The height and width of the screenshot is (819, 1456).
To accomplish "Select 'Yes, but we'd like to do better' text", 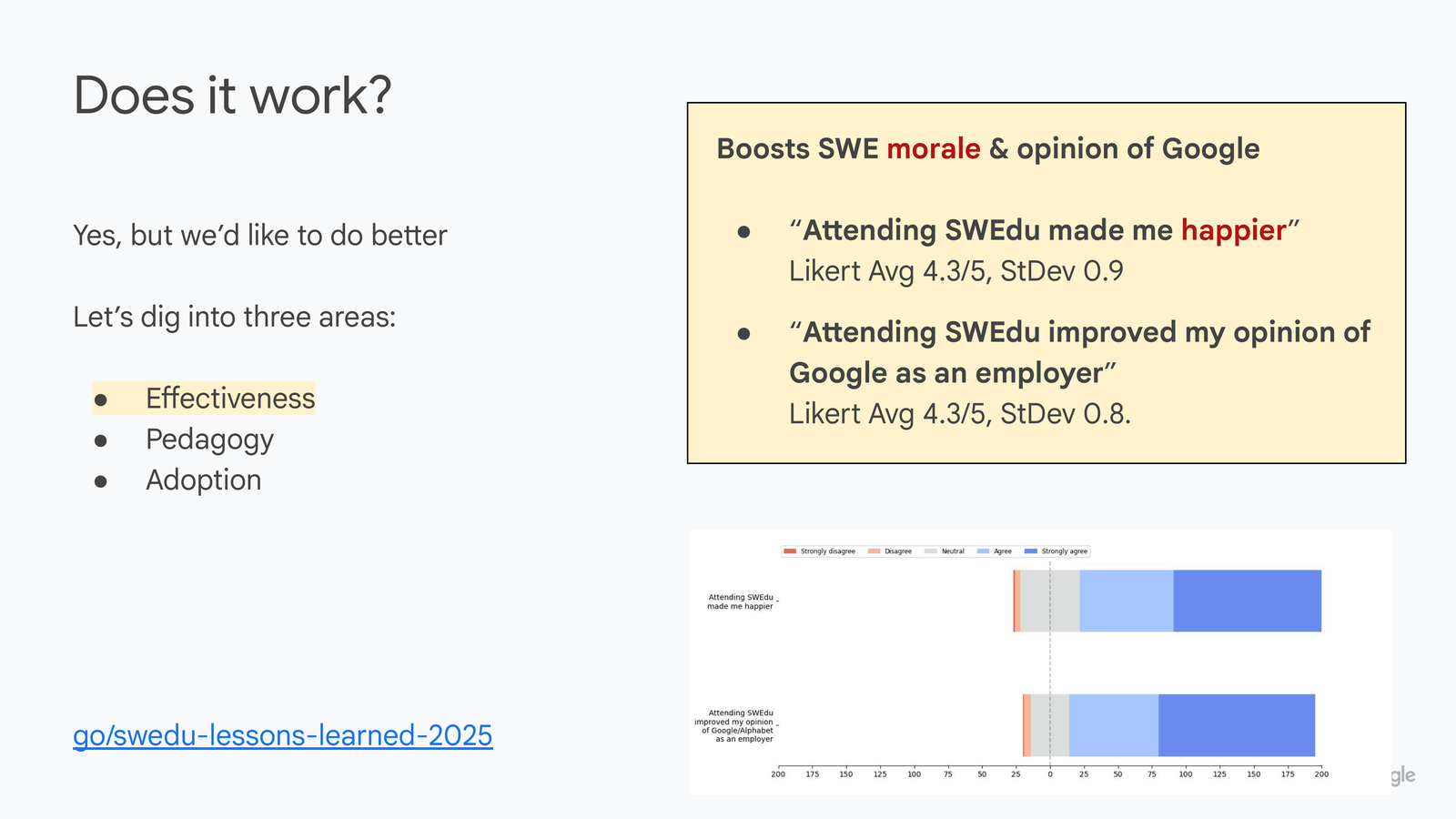I will (260, 236).
